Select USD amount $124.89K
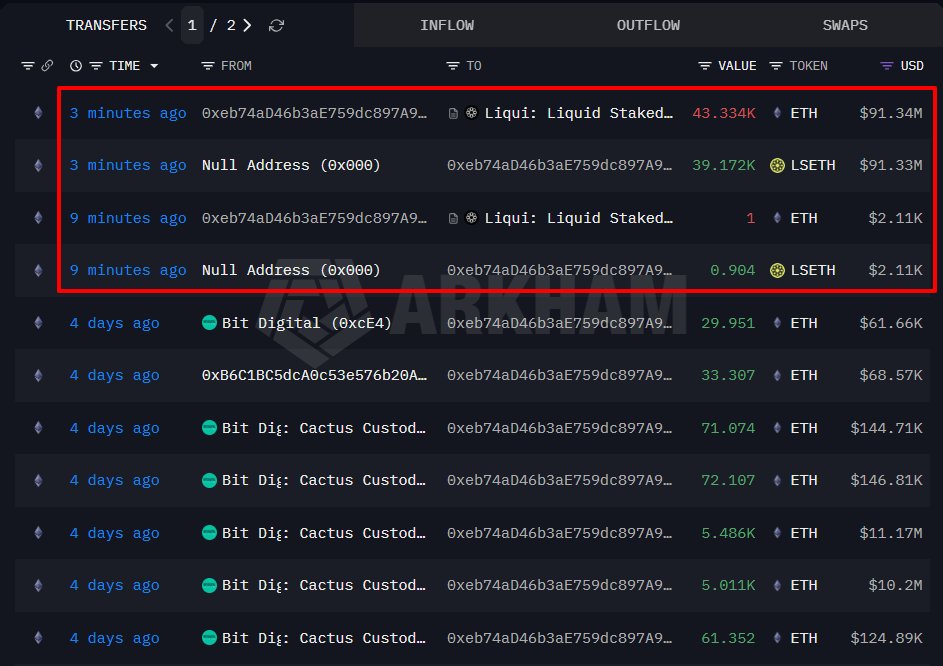943x666 pixels. [x=886, y=638]
